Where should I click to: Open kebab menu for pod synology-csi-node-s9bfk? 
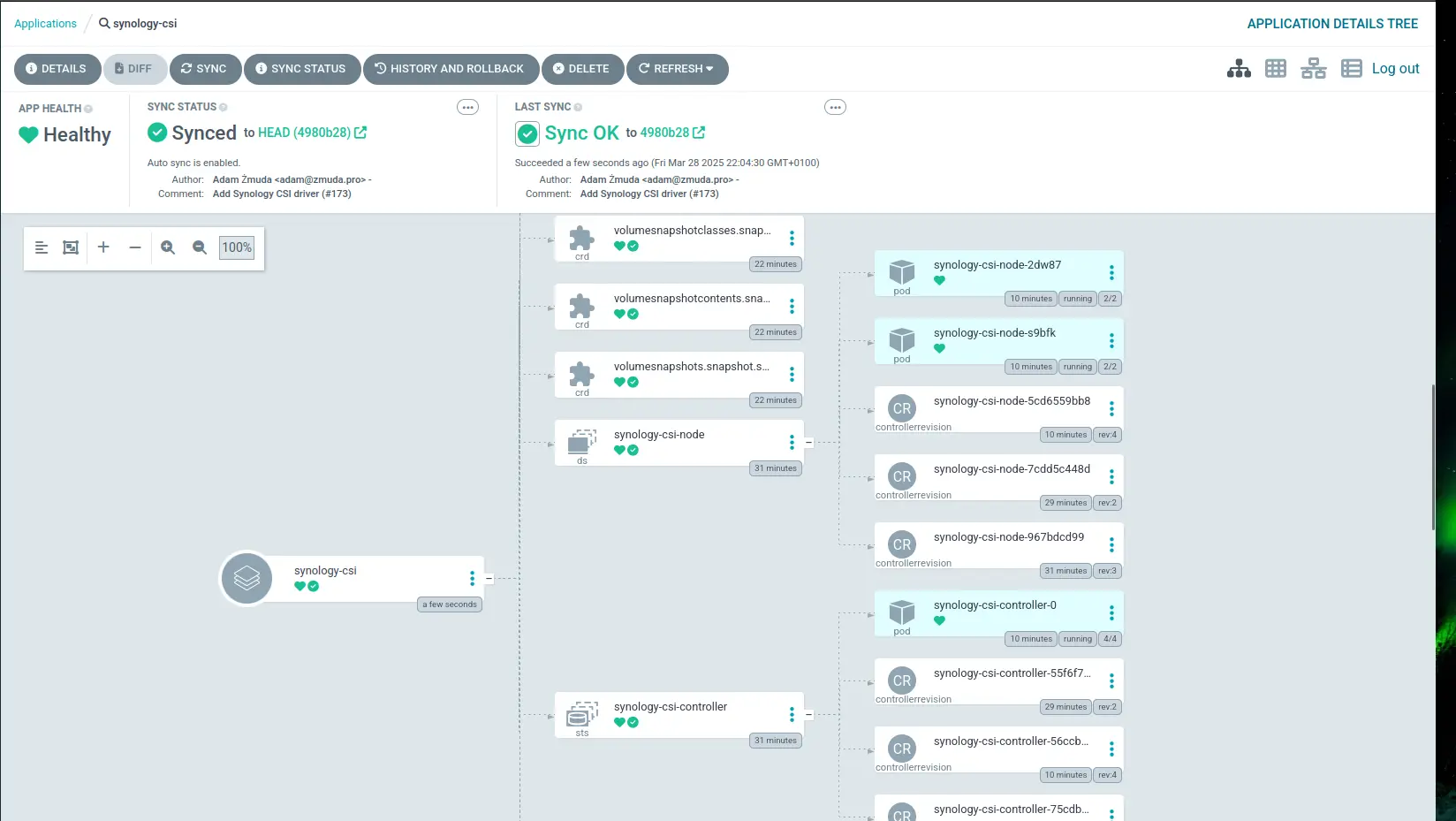click(1111, 341)
